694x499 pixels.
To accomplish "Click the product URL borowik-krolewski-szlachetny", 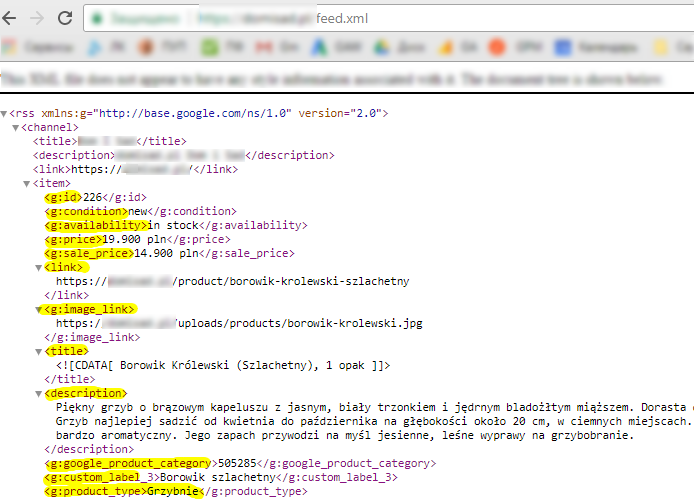I will pos(233,282).
